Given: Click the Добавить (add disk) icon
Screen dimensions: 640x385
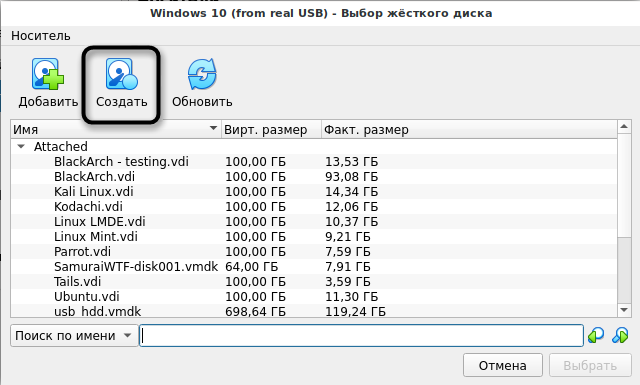Looking at the screenshot, I should click(x=48, y=74).
